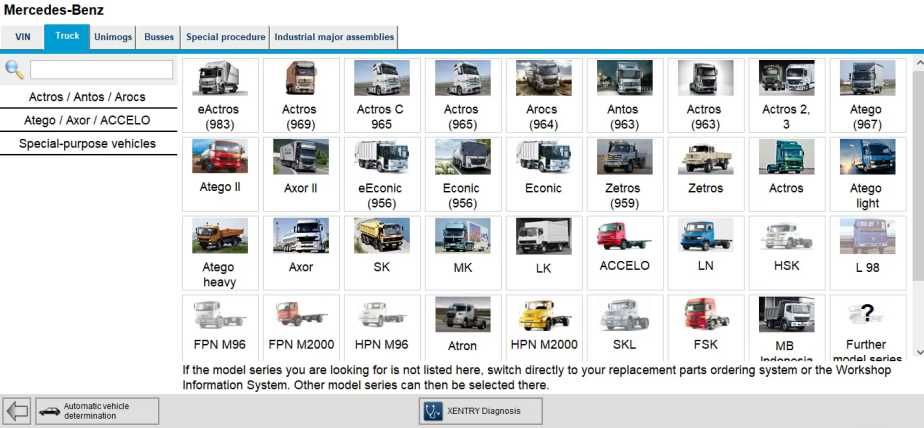Open the Special procedure tab
This screenshot has height=428, width=924.
pyautogui.click(x=226, y=37)
